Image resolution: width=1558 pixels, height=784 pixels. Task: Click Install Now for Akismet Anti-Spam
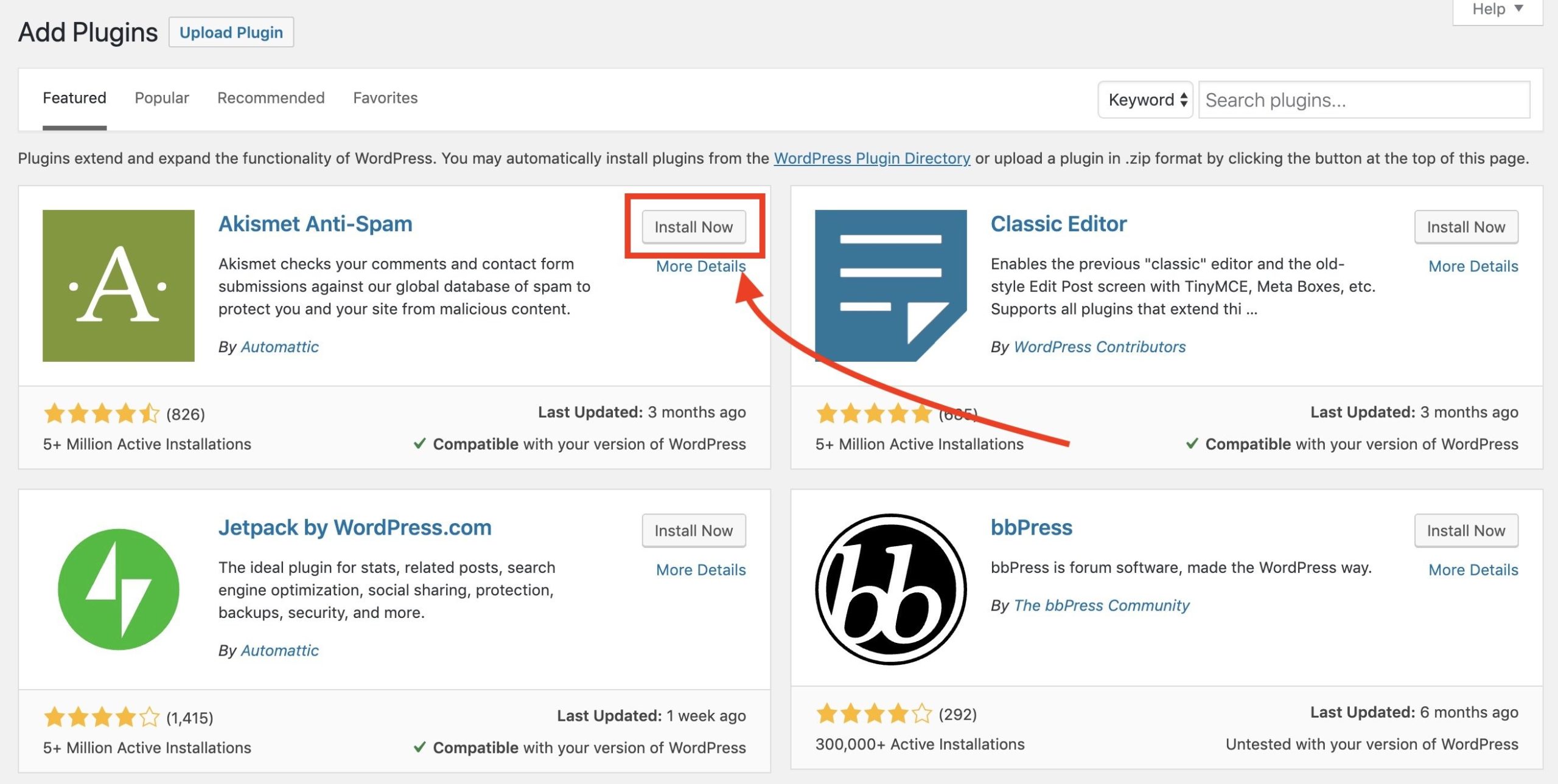(x=694, y=226)
